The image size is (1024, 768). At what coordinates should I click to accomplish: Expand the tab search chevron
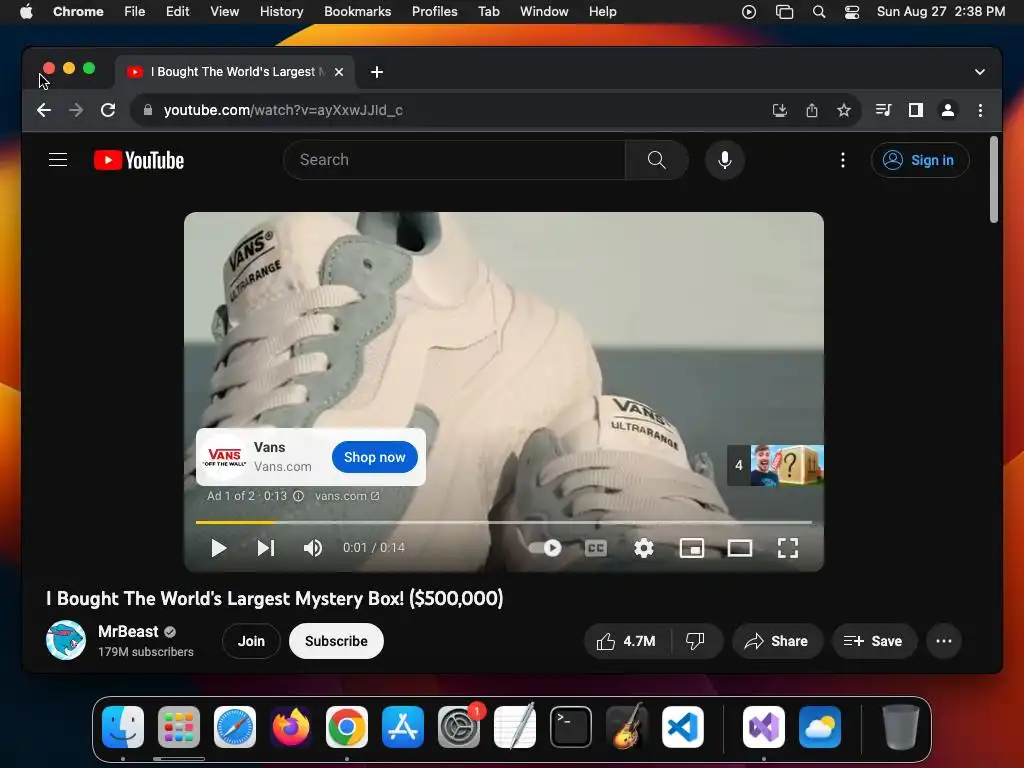click(980, 72)
